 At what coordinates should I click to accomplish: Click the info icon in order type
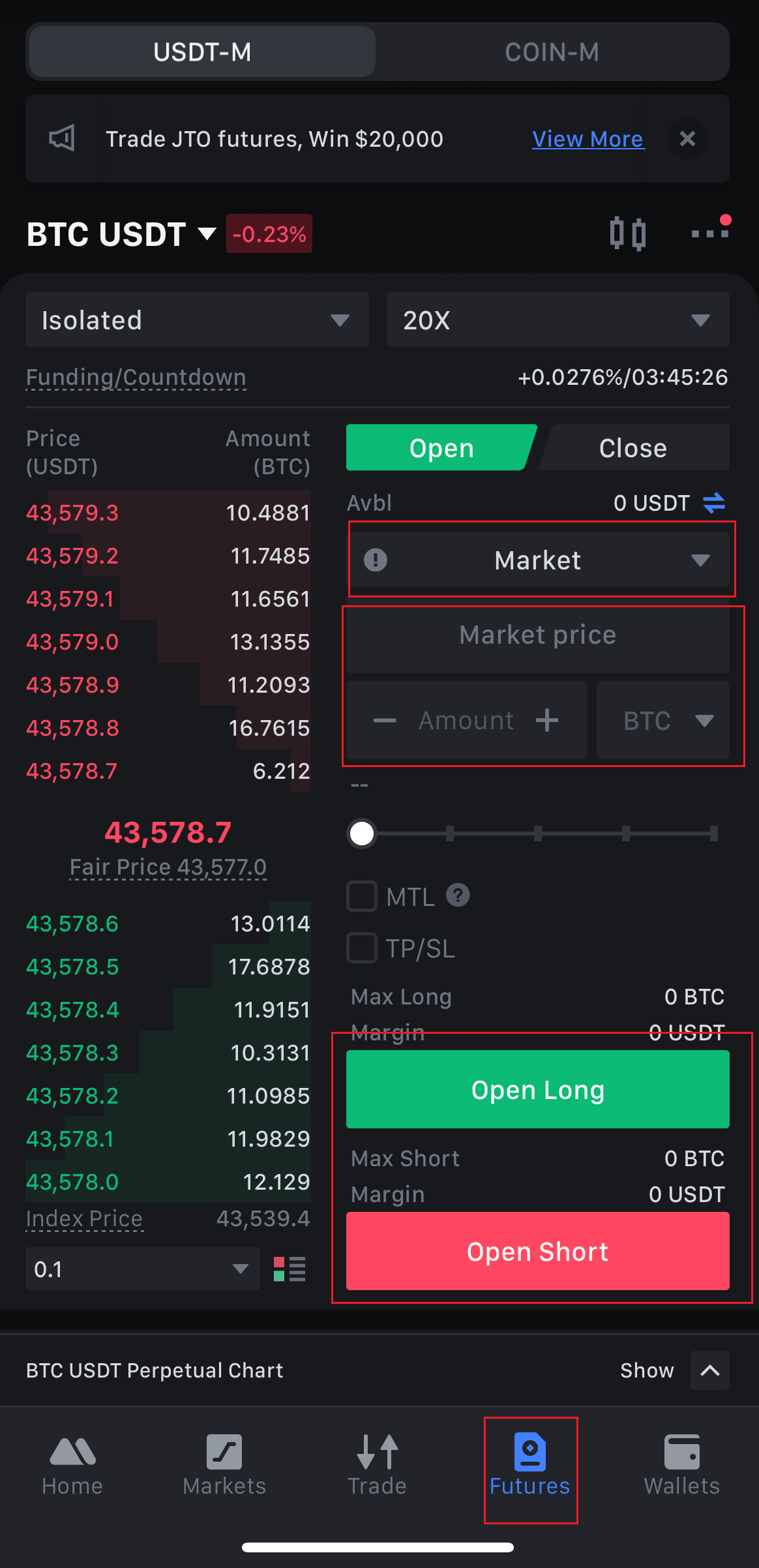pos(376,560)
